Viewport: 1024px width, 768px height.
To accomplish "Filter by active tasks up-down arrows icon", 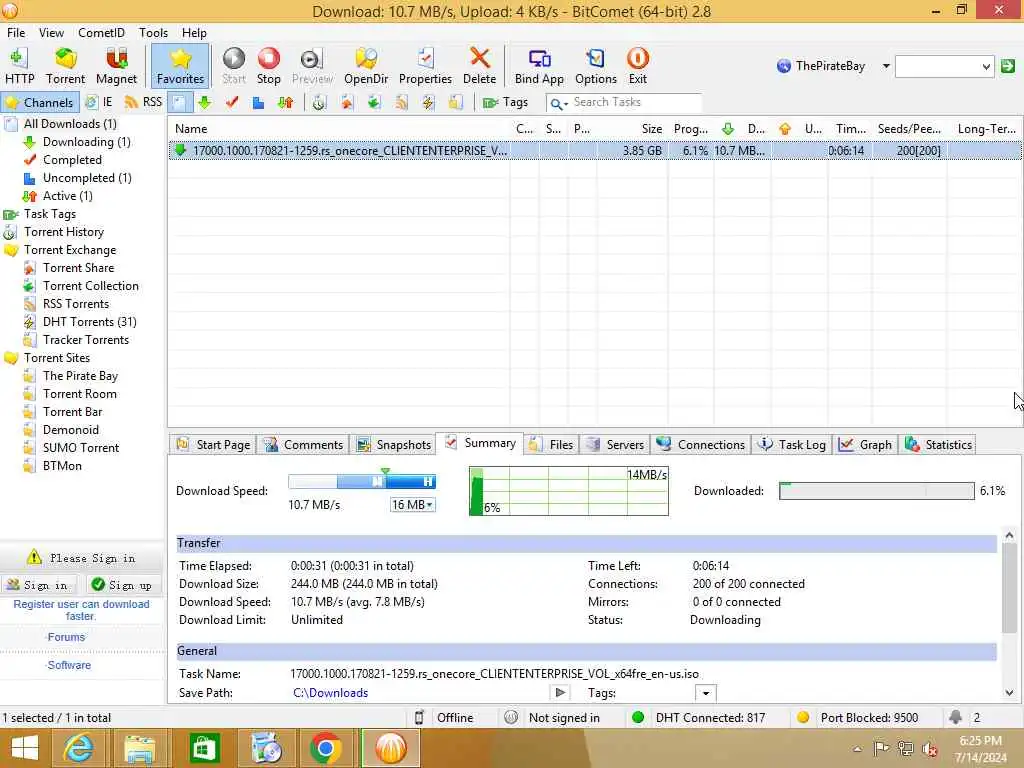I will tap(285, 103).
